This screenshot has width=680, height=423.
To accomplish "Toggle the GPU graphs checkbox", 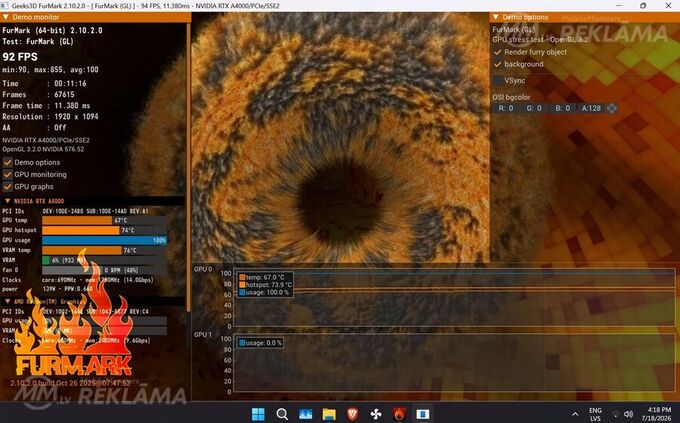I will (7, 187).
